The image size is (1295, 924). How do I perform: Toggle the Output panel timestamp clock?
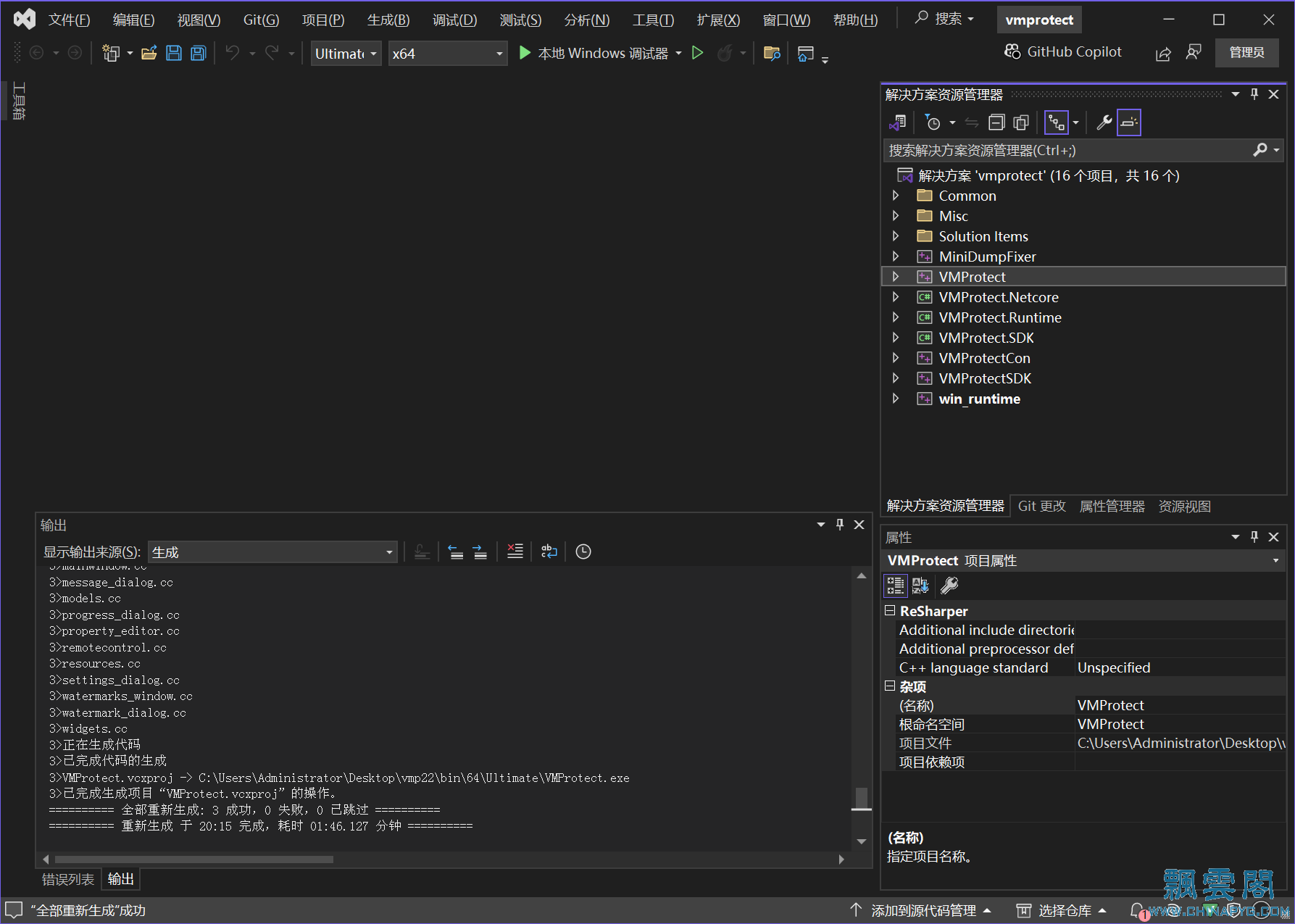(x=583, y=552)
